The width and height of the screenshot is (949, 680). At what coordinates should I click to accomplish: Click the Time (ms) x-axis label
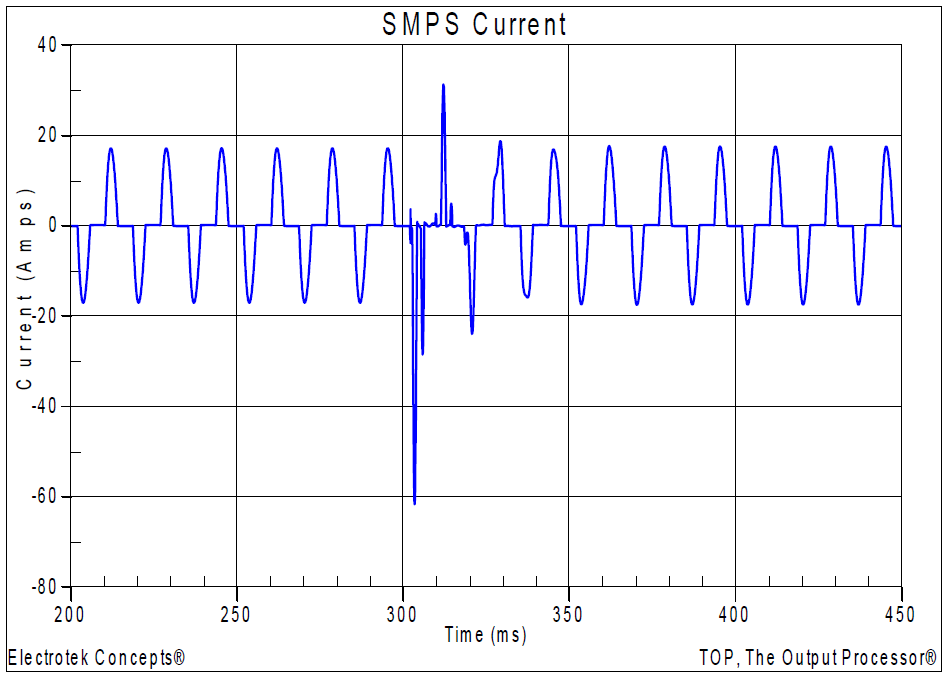click(x=485, y=635)
